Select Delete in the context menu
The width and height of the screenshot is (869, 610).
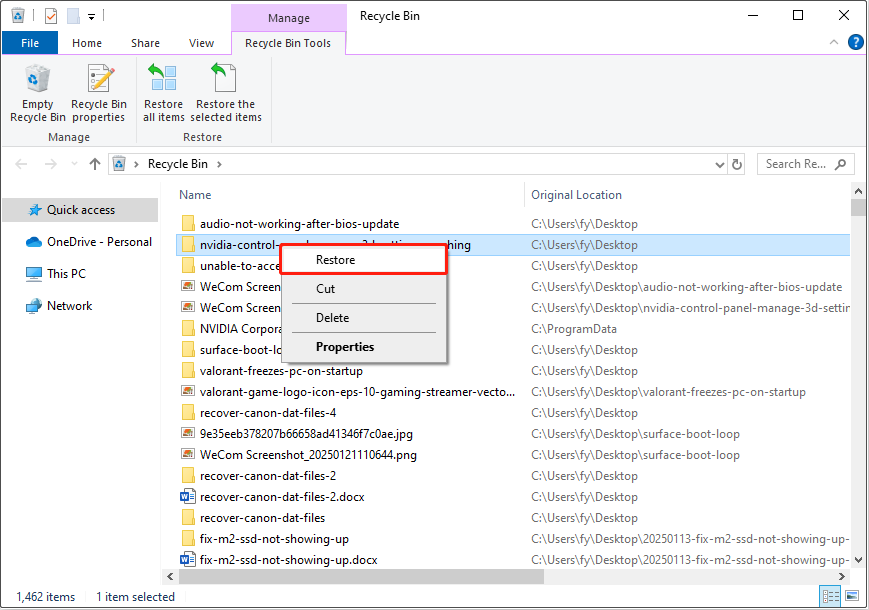tap(332, 318)
